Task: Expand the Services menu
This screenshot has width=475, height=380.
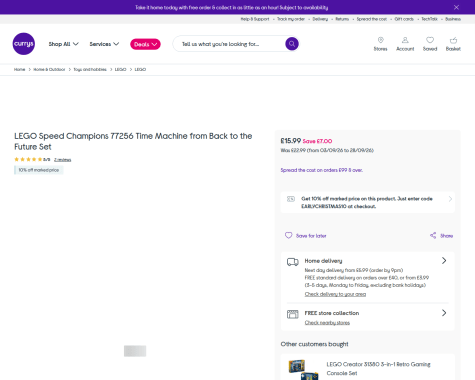Action: click(104, 44)
